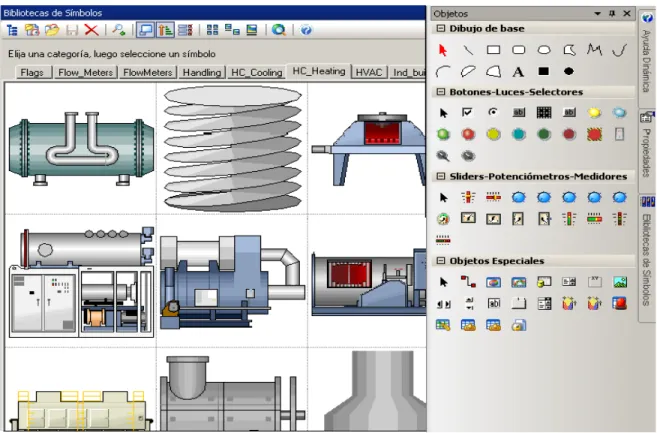The height and width of the screenshot is (433, 657).
Task: Open the Objetos panel dropdown arrow
Action: coord(598,14)
